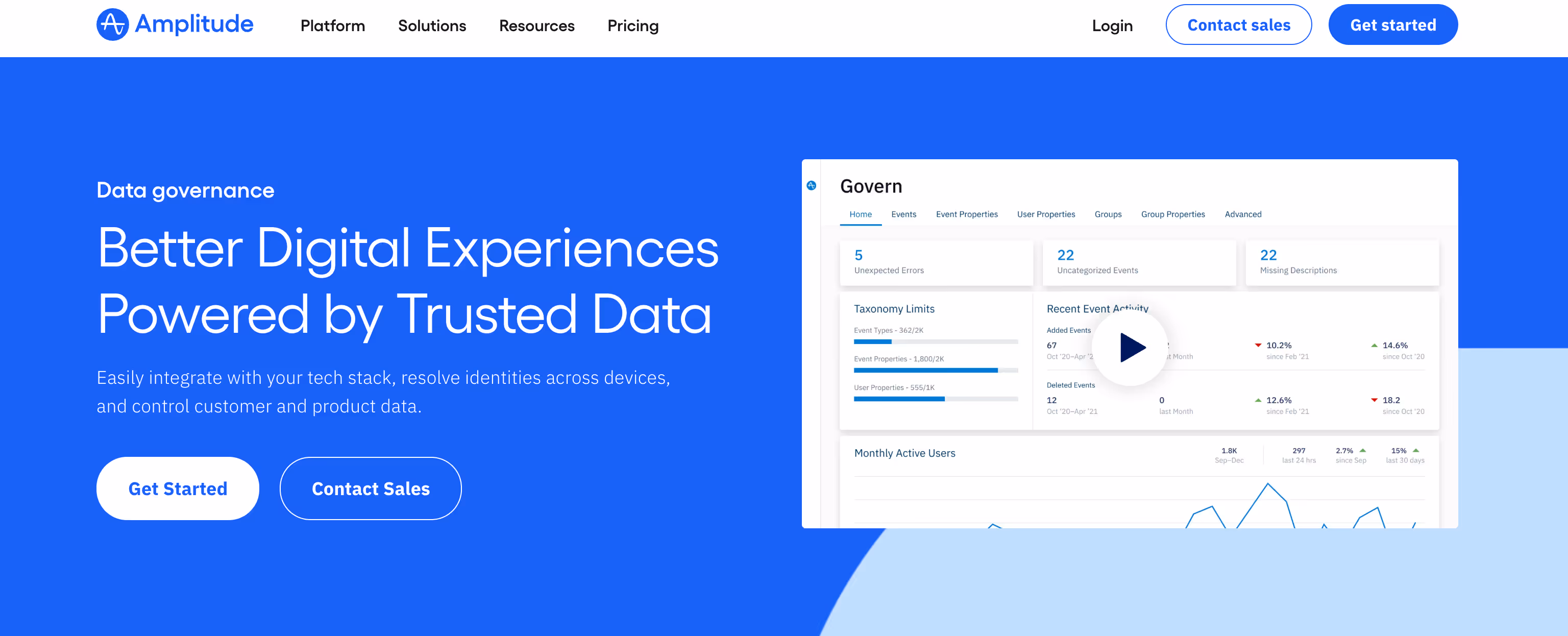
Task: Click the Event Types 362/2K progress bar
Action: pos(936,342)
